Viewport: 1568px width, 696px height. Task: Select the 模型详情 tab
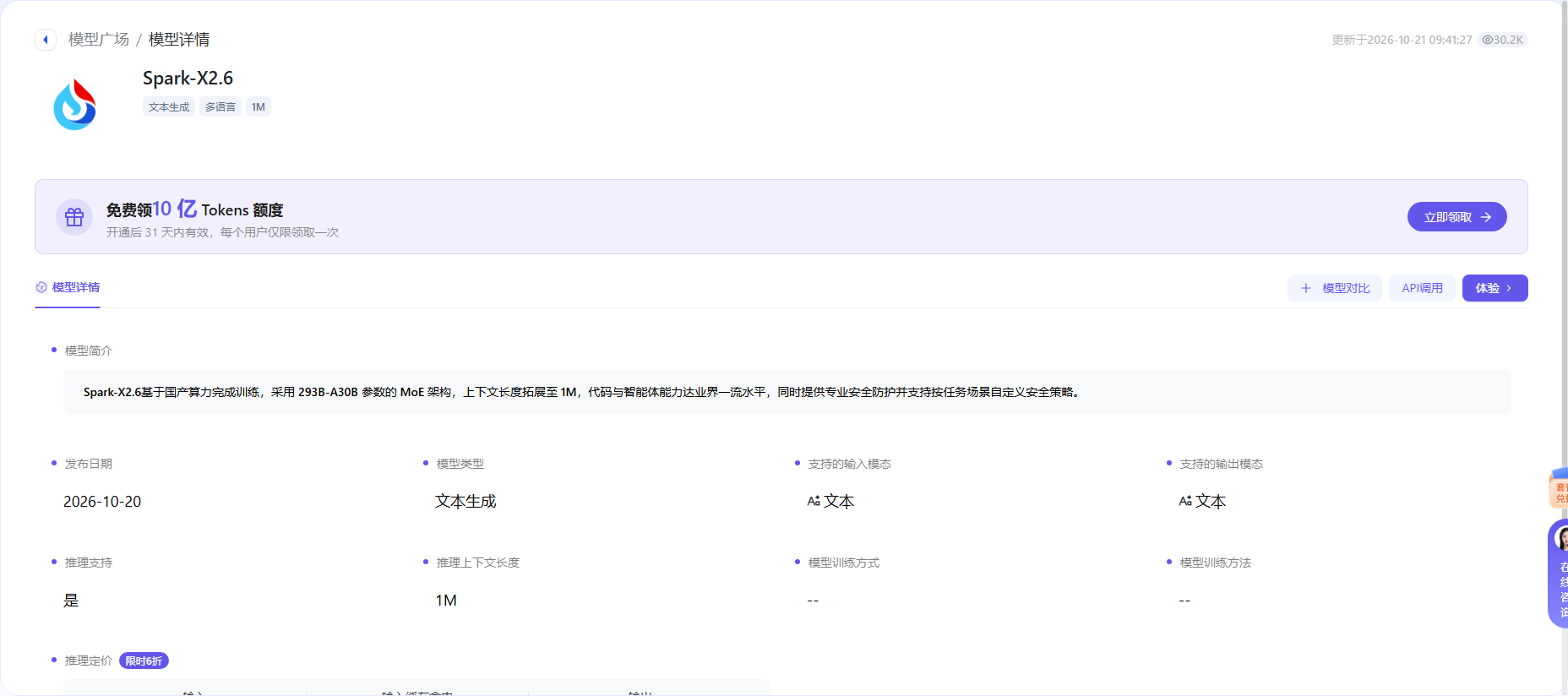click(x=68, y=288)
